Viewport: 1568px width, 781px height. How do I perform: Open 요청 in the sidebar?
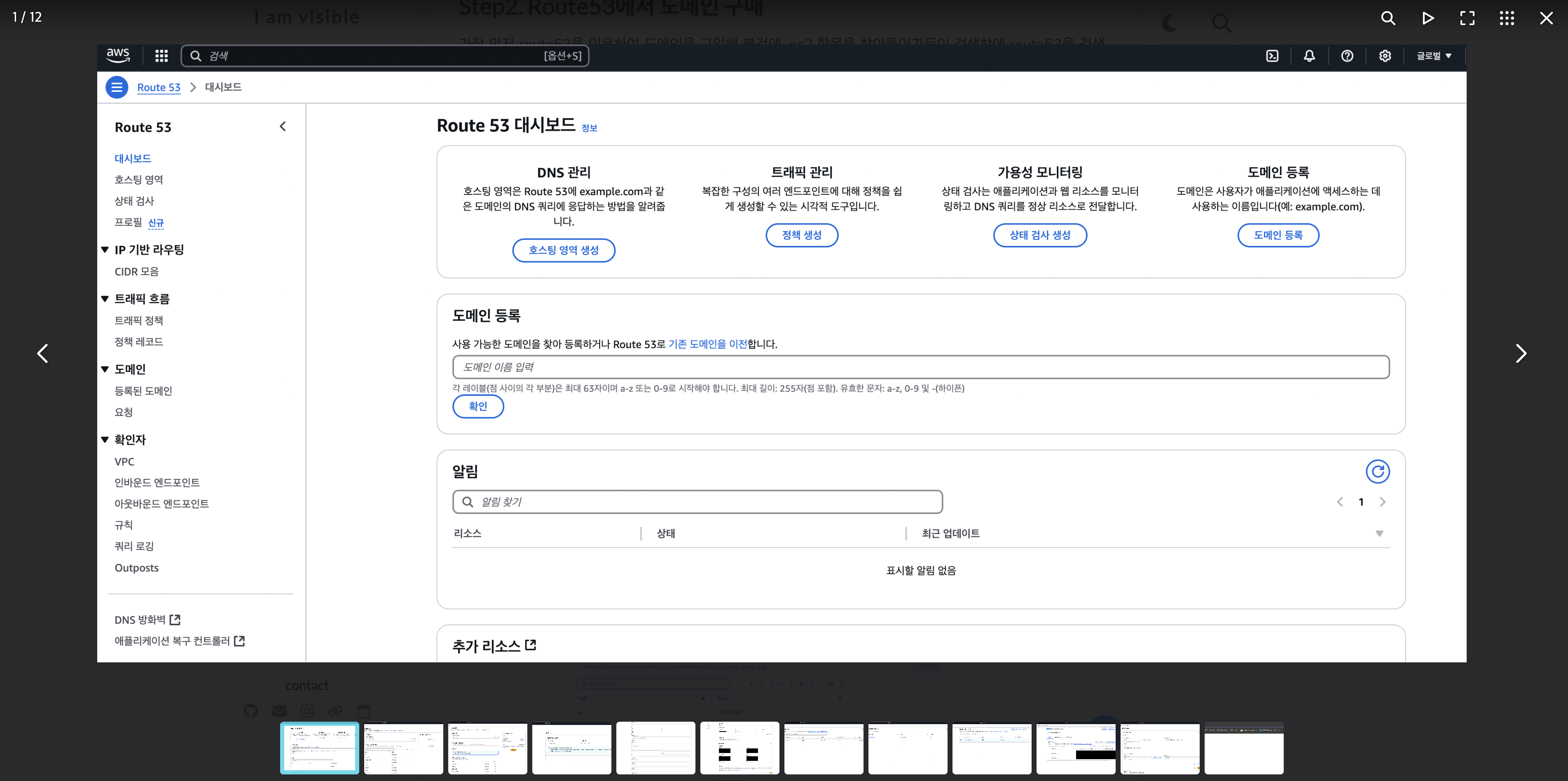[x=124, y=412]
